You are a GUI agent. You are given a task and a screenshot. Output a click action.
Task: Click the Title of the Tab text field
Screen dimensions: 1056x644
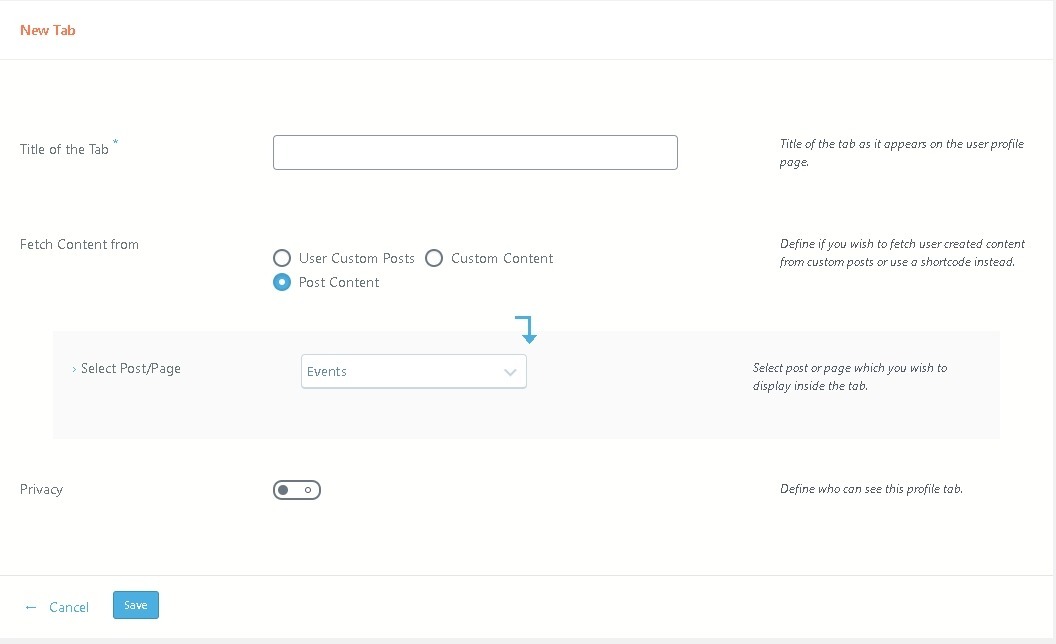click(475, 153)
